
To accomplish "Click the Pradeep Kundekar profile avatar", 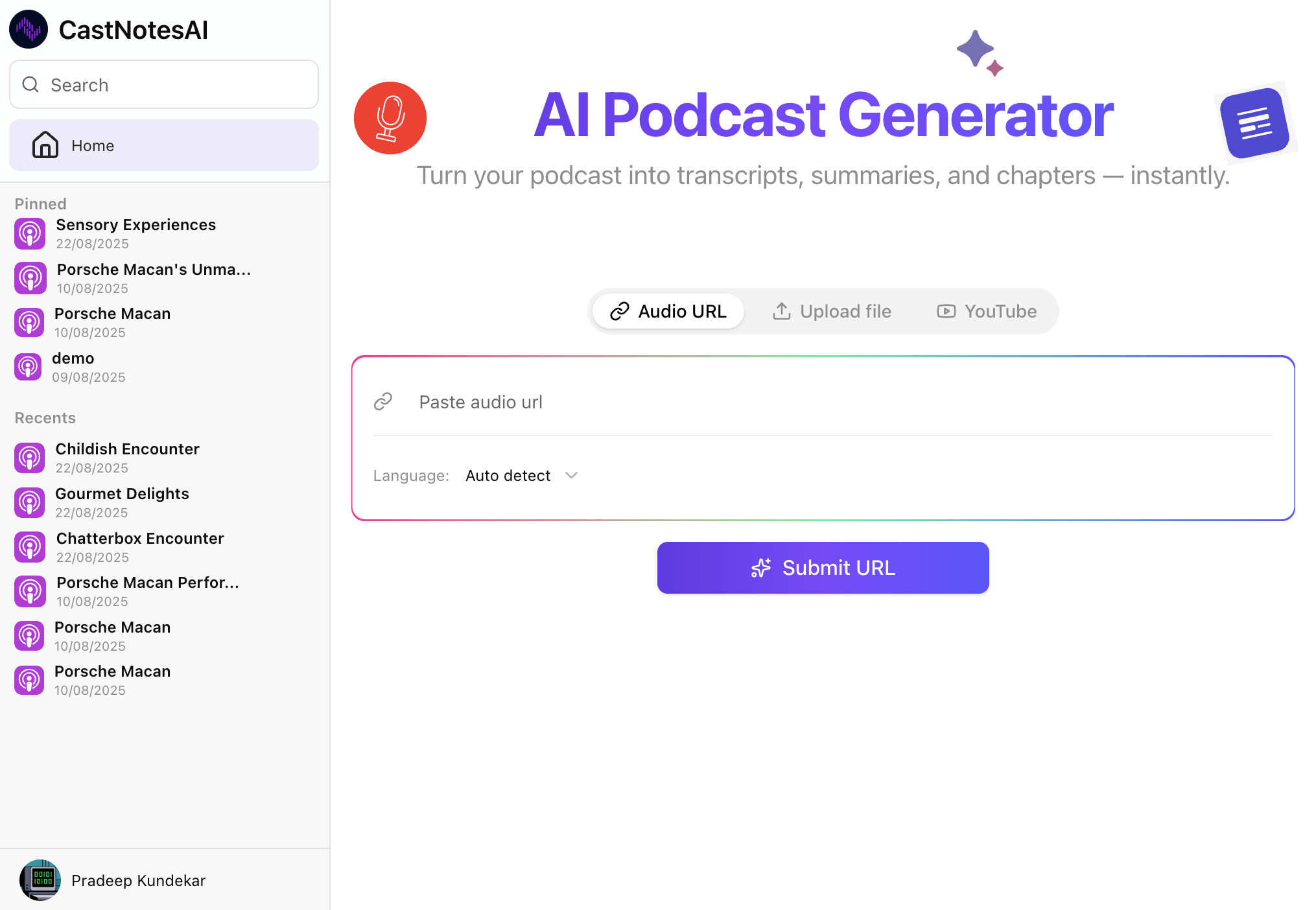I will 40,880.
